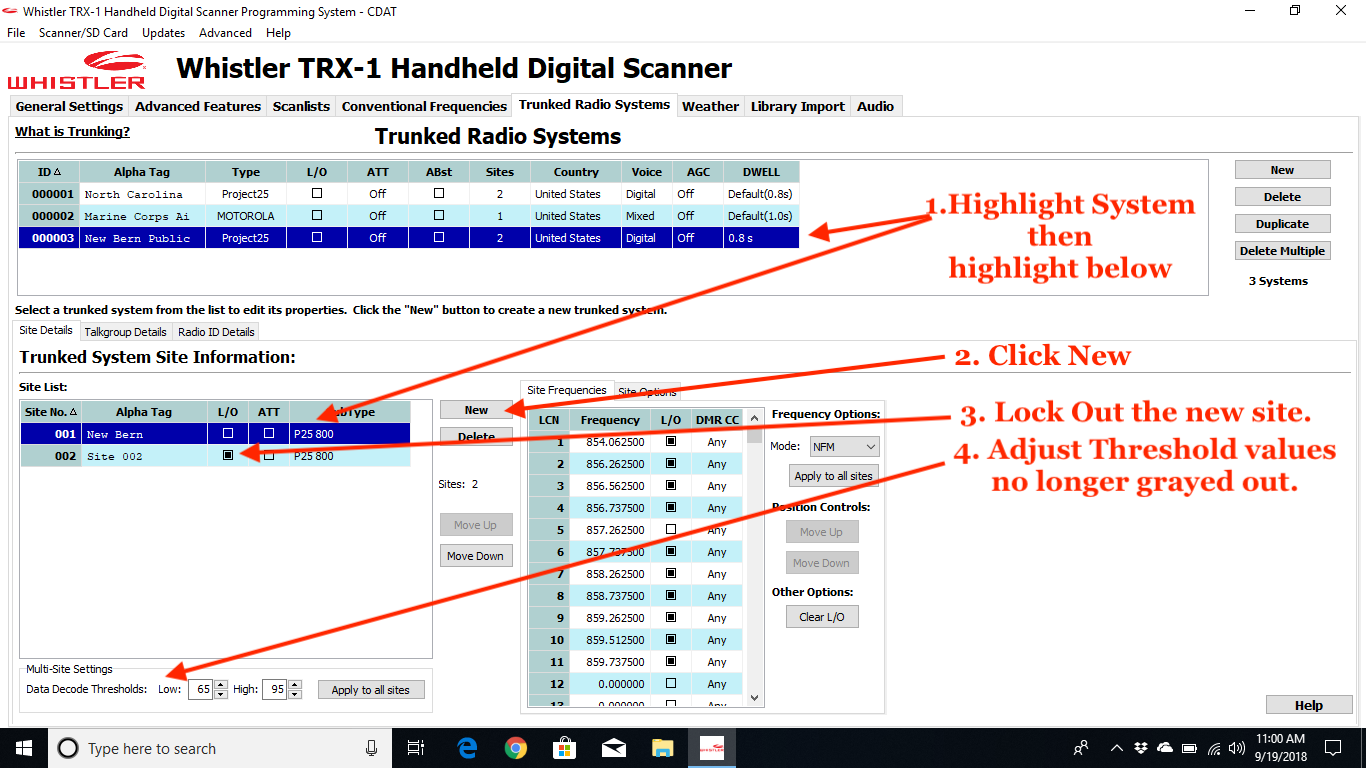Open the Mode NFM dropdown

tap(844, 447)
